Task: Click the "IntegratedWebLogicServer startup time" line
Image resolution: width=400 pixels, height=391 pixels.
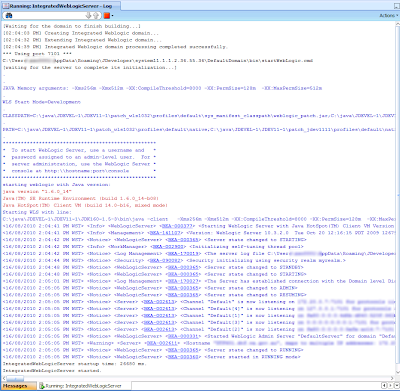Action: (74, 364)
